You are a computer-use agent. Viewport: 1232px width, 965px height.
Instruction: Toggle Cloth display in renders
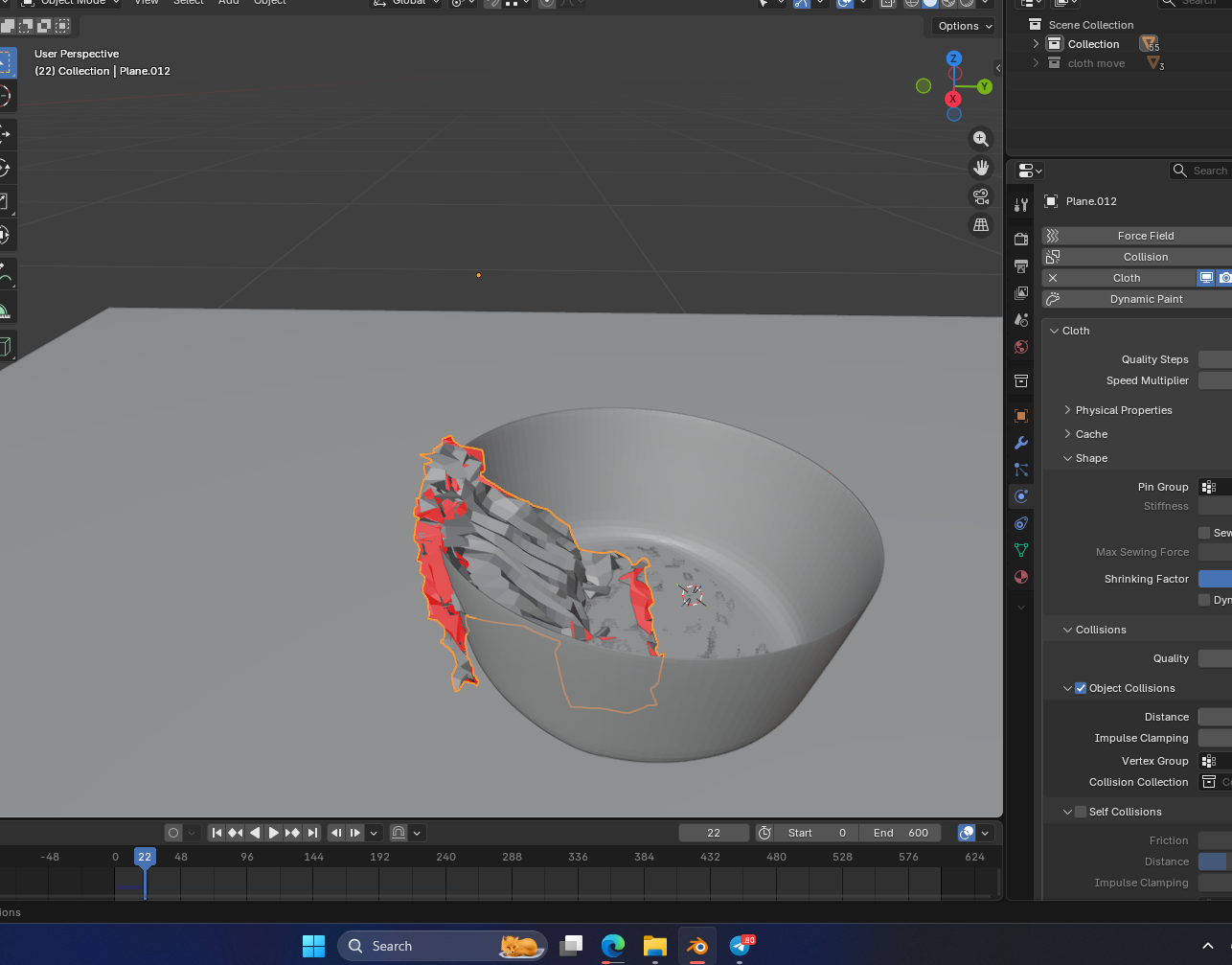click(x=1224, y=278)
